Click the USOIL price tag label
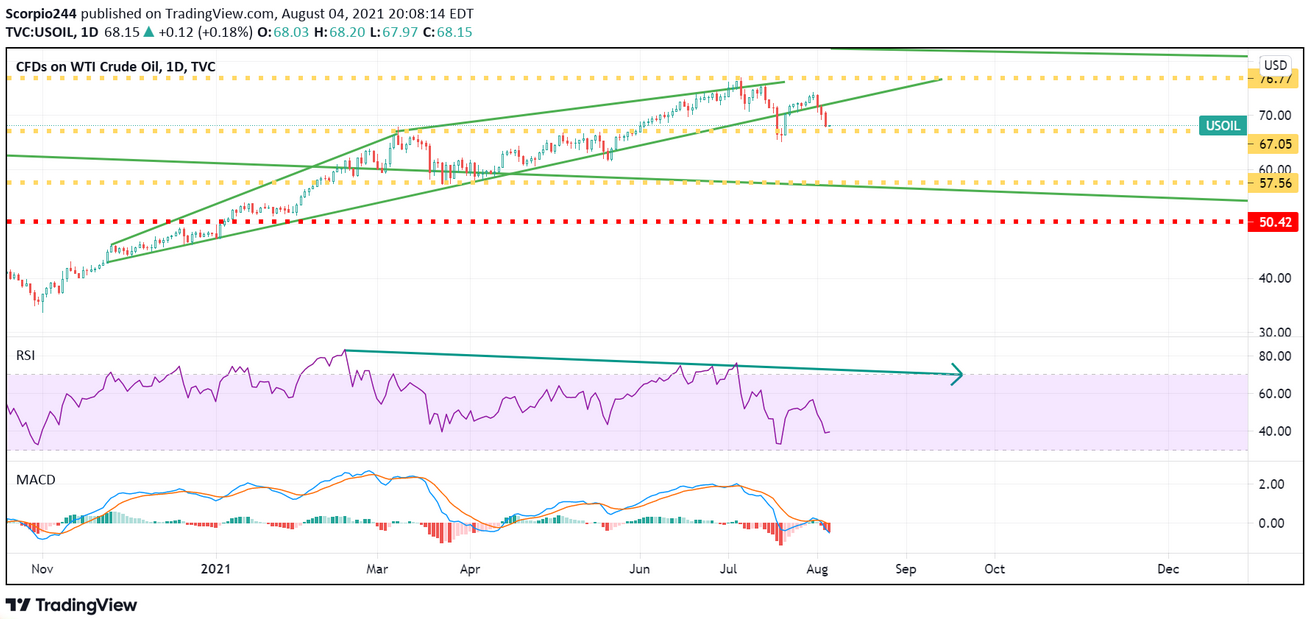1306x619 pixels. [1223, 126]
